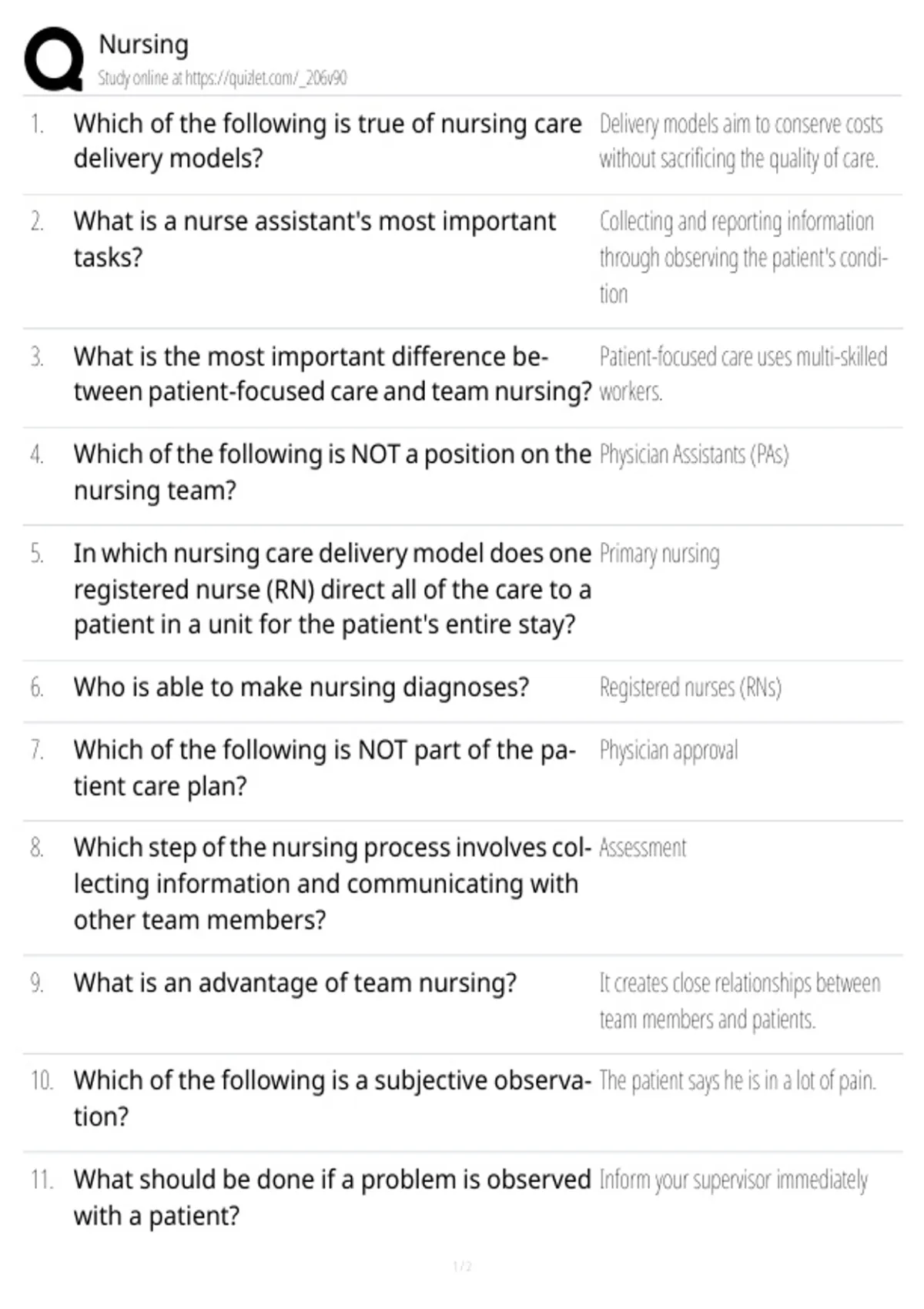The width and height of the screenshot is (924, 1309).
Task: Click the 'Patient-focused care uses multi-skilled workers' answer
Action: (x=744, y=373)
